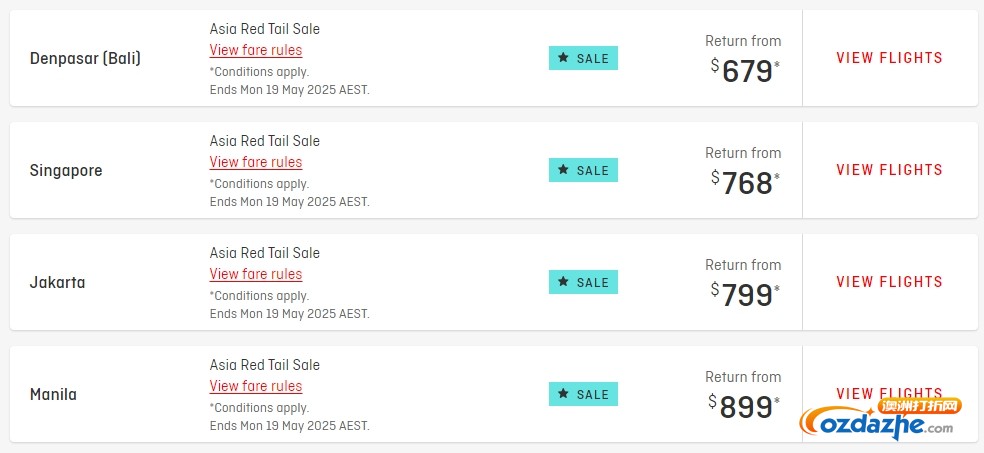Select the Manila destination name

[53, 395]
